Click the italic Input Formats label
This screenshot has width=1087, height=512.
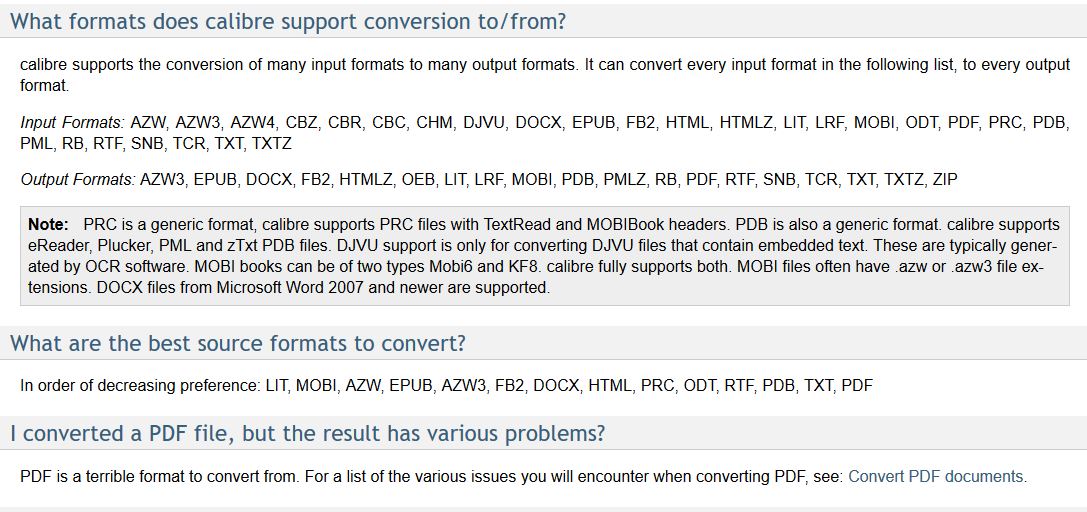tap(72, 123)
